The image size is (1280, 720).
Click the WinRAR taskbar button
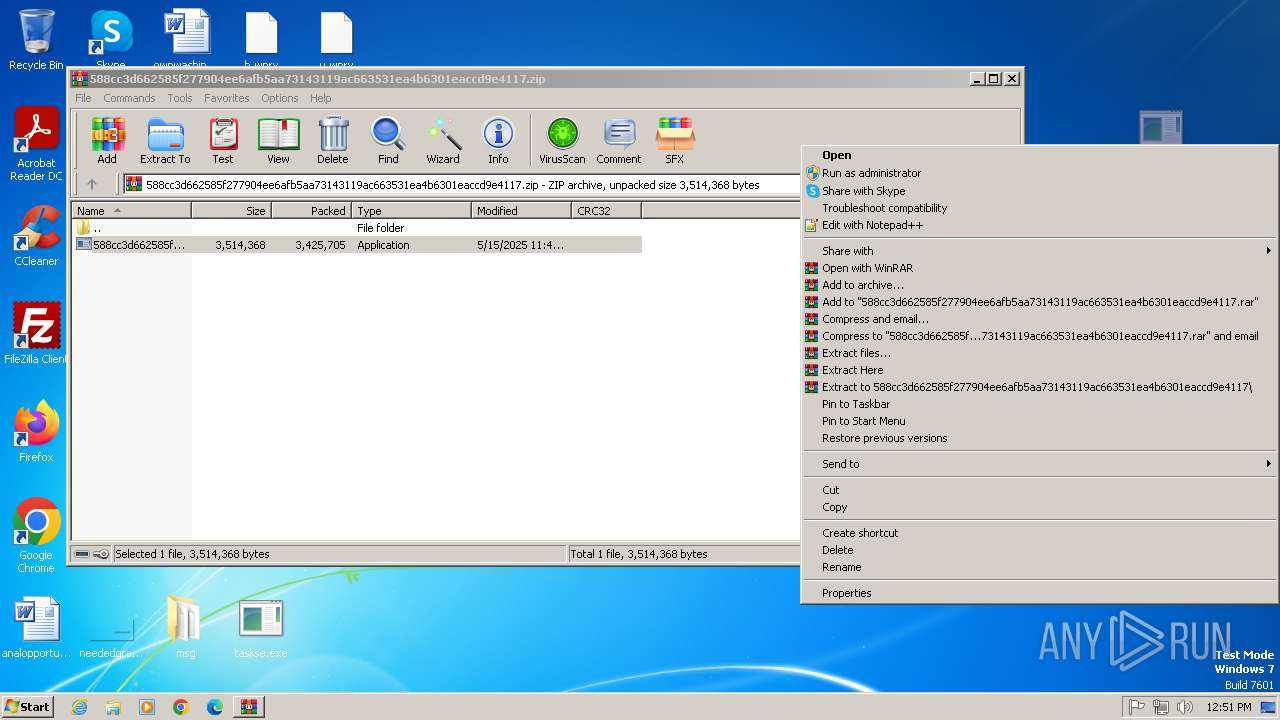pos(248,707)
